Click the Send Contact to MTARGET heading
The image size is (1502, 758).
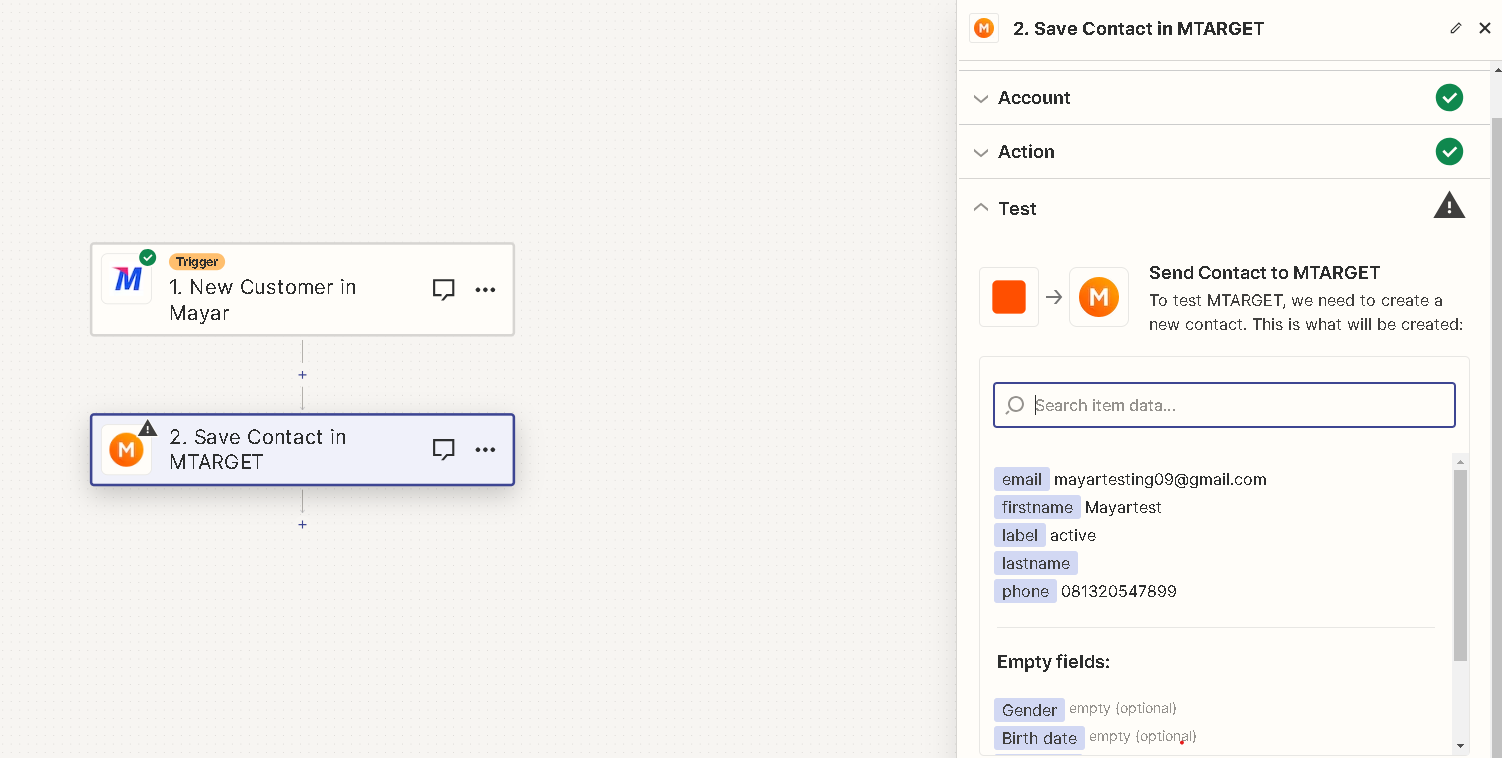[1264, 272]
